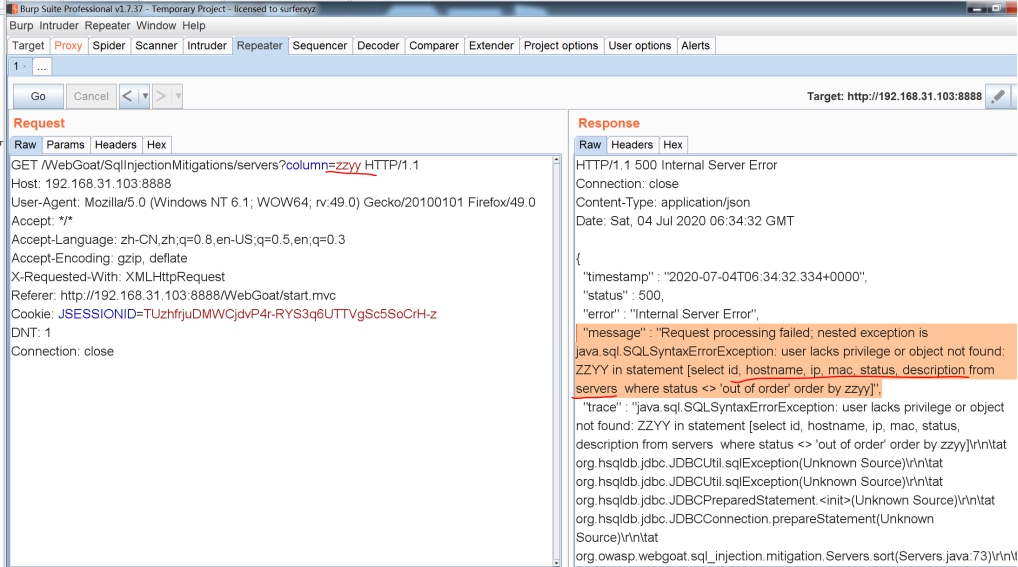
Task: Switch to the Intruder tool tab
Action: pos(206,45)
